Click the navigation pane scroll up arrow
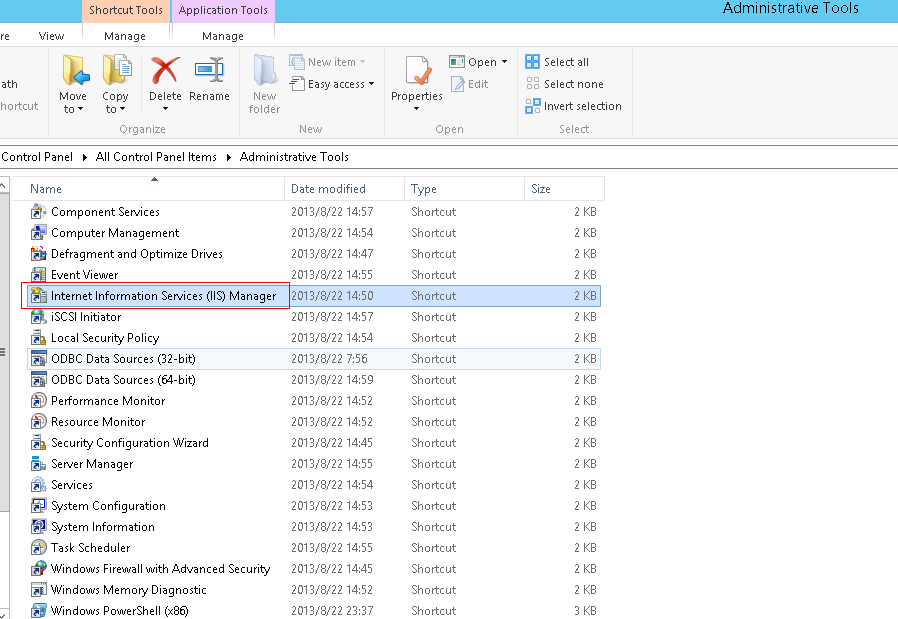 tap(3, 186)
